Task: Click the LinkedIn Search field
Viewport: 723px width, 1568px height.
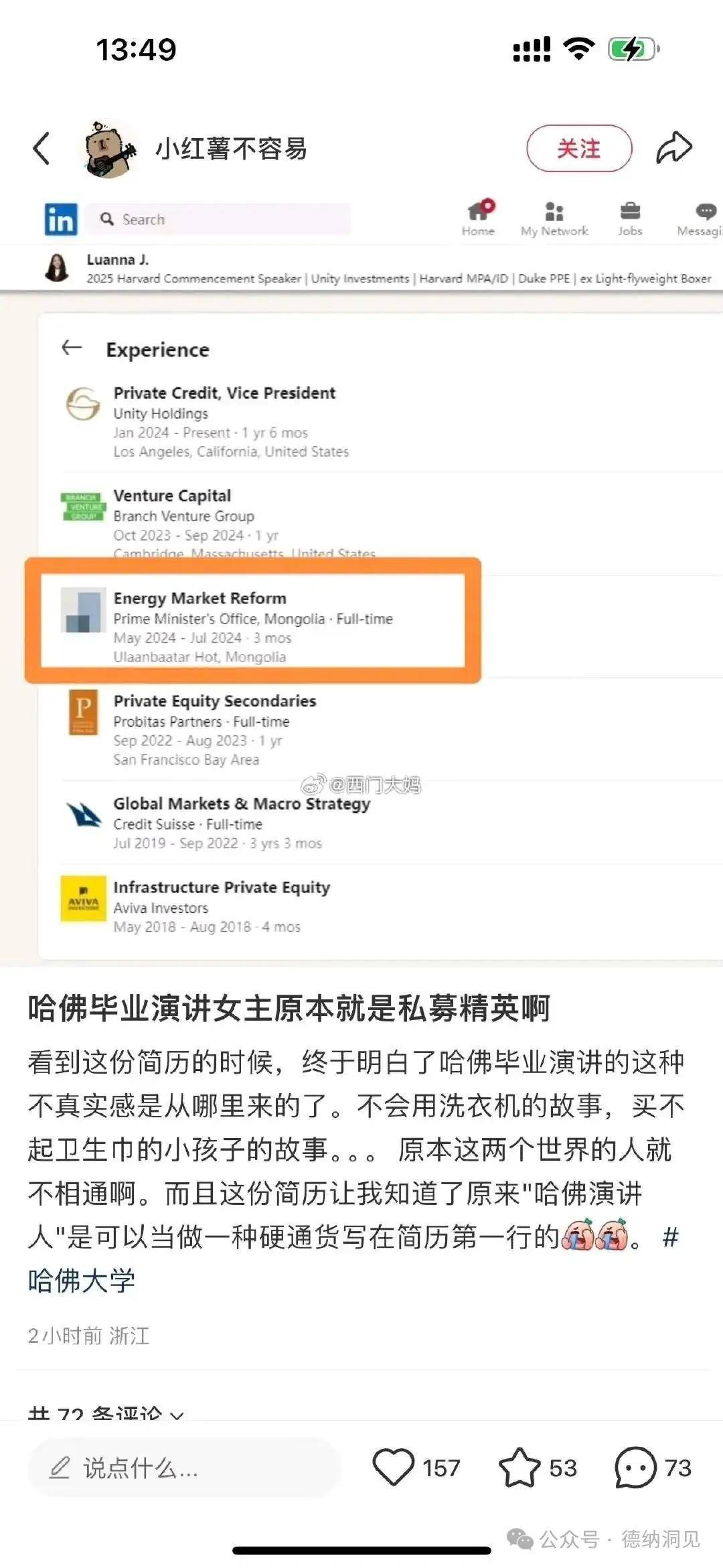Action: click(218, 219)
